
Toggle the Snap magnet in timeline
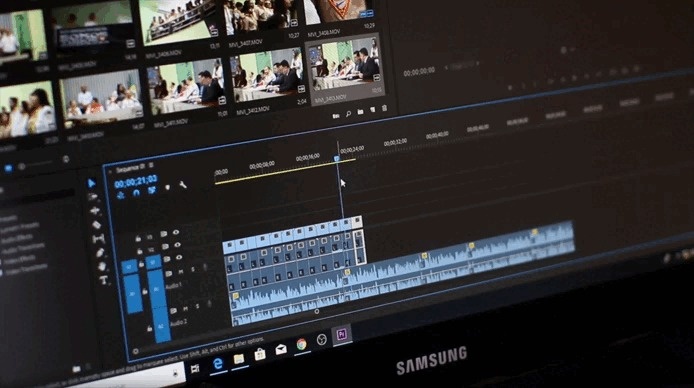tap(136, 192)
